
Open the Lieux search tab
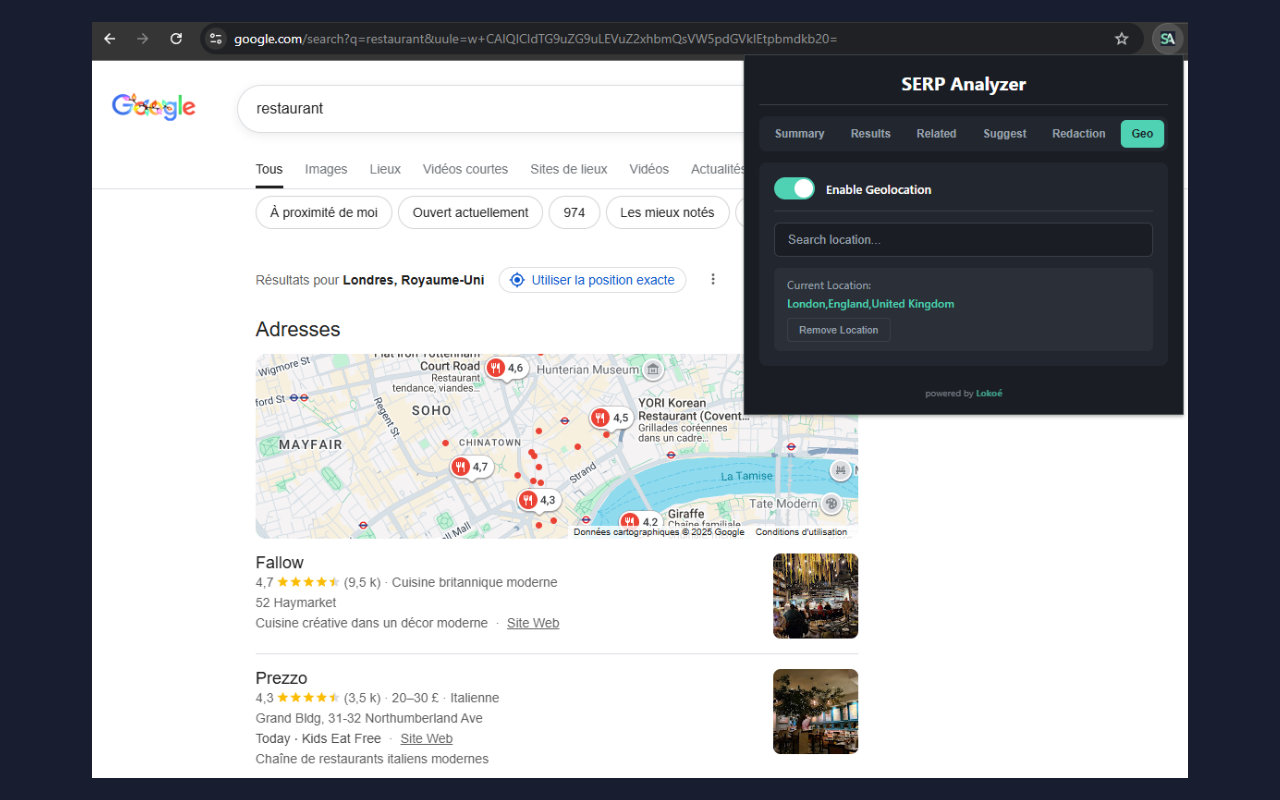pos(385,169)
